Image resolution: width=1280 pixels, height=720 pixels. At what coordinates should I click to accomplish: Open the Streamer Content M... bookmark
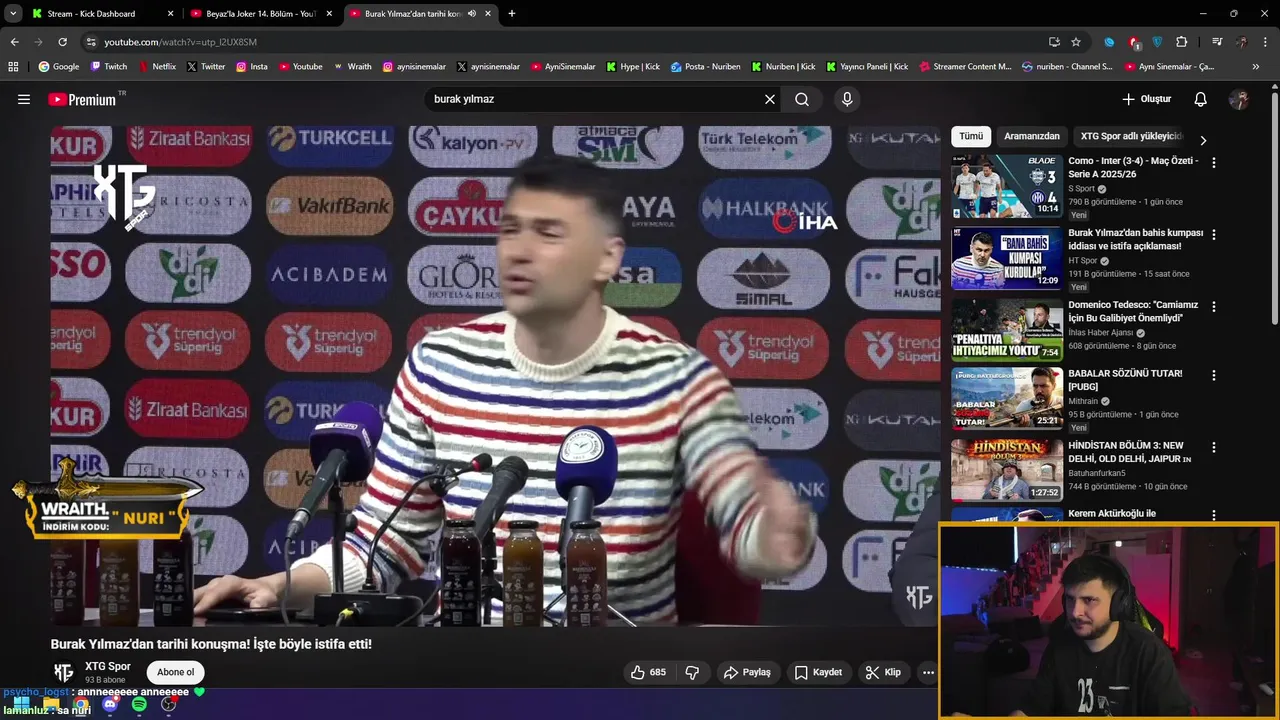click(964, 67)
